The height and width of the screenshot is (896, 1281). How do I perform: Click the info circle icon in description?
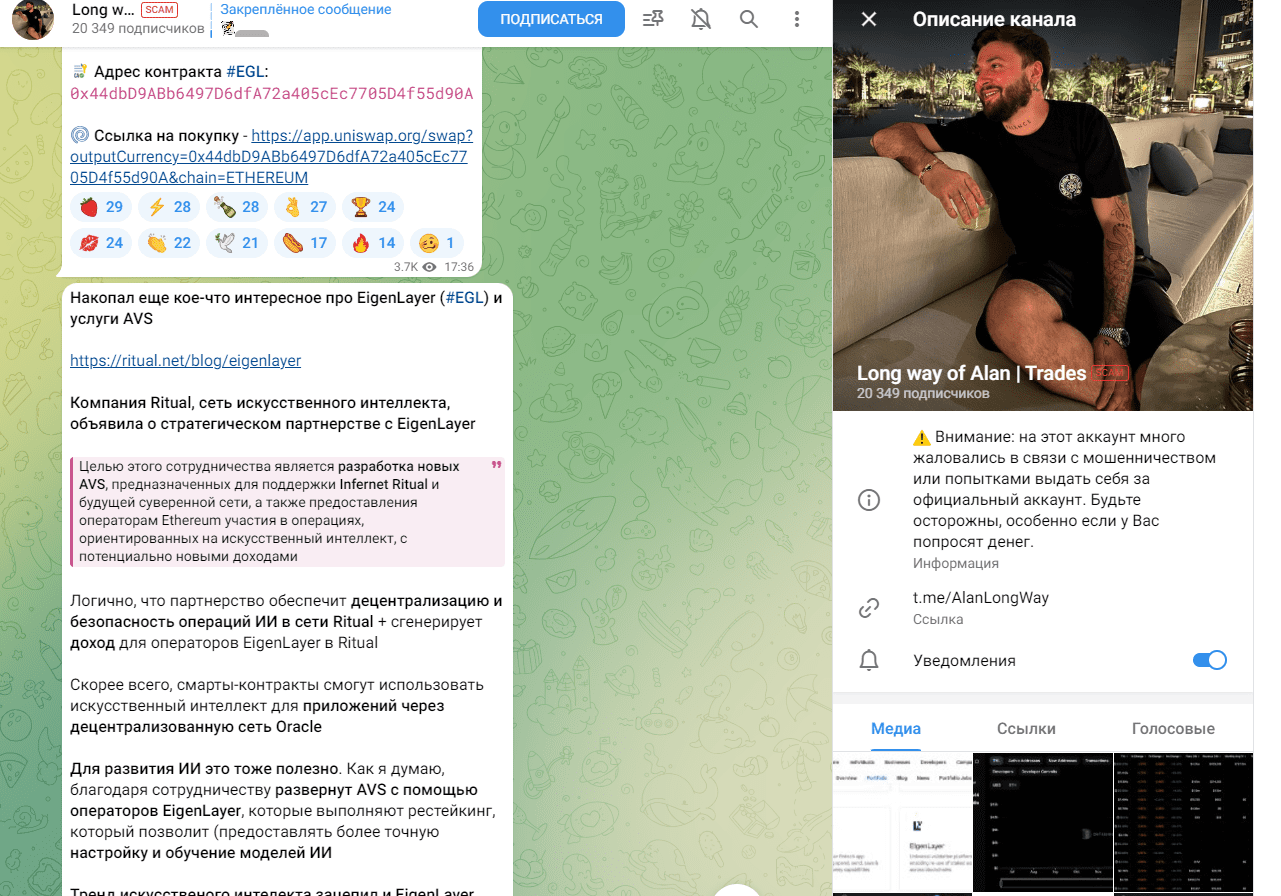[869, 500]
